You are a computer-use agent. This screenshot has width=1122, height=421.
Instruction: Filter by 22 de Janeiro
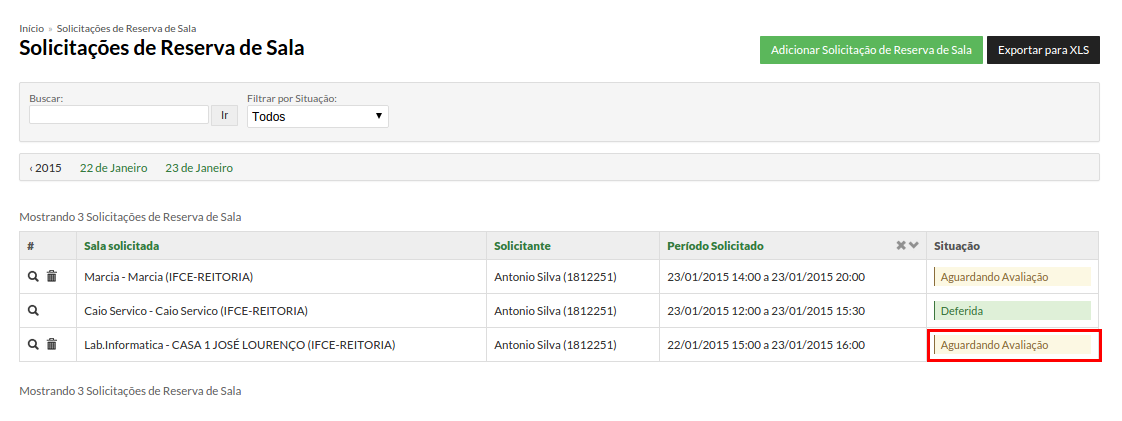tap(114, 168)
